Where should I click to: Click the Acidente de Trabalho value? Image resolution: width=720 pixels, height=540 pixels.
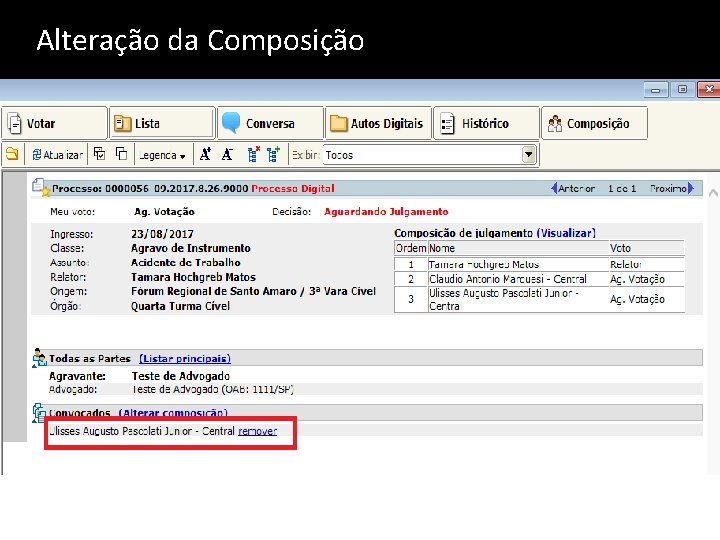[186, 263]
